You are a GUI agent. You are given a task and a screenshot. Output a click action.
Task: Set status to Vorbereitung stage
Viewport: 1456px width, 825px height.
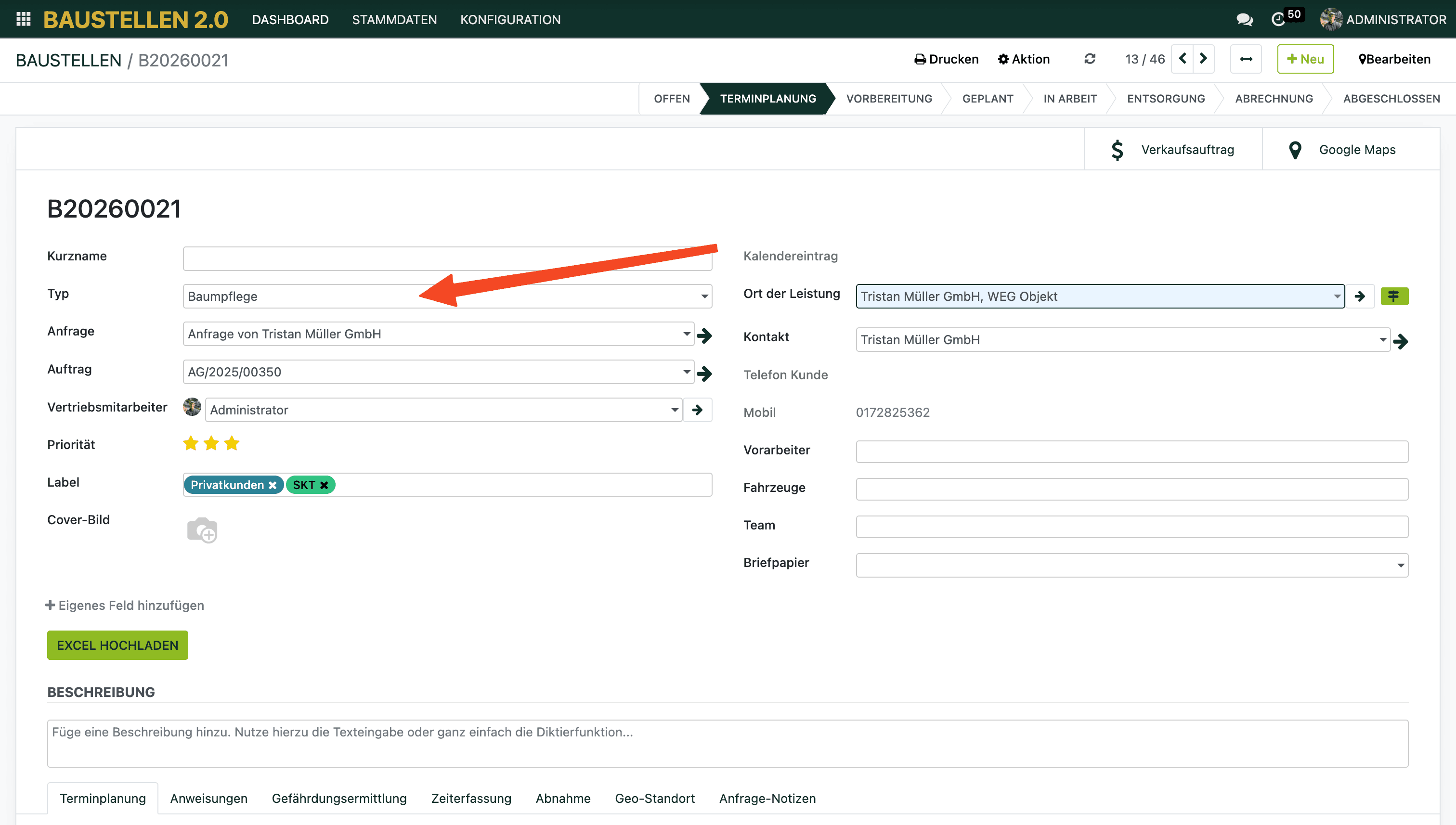pos(889,99)
